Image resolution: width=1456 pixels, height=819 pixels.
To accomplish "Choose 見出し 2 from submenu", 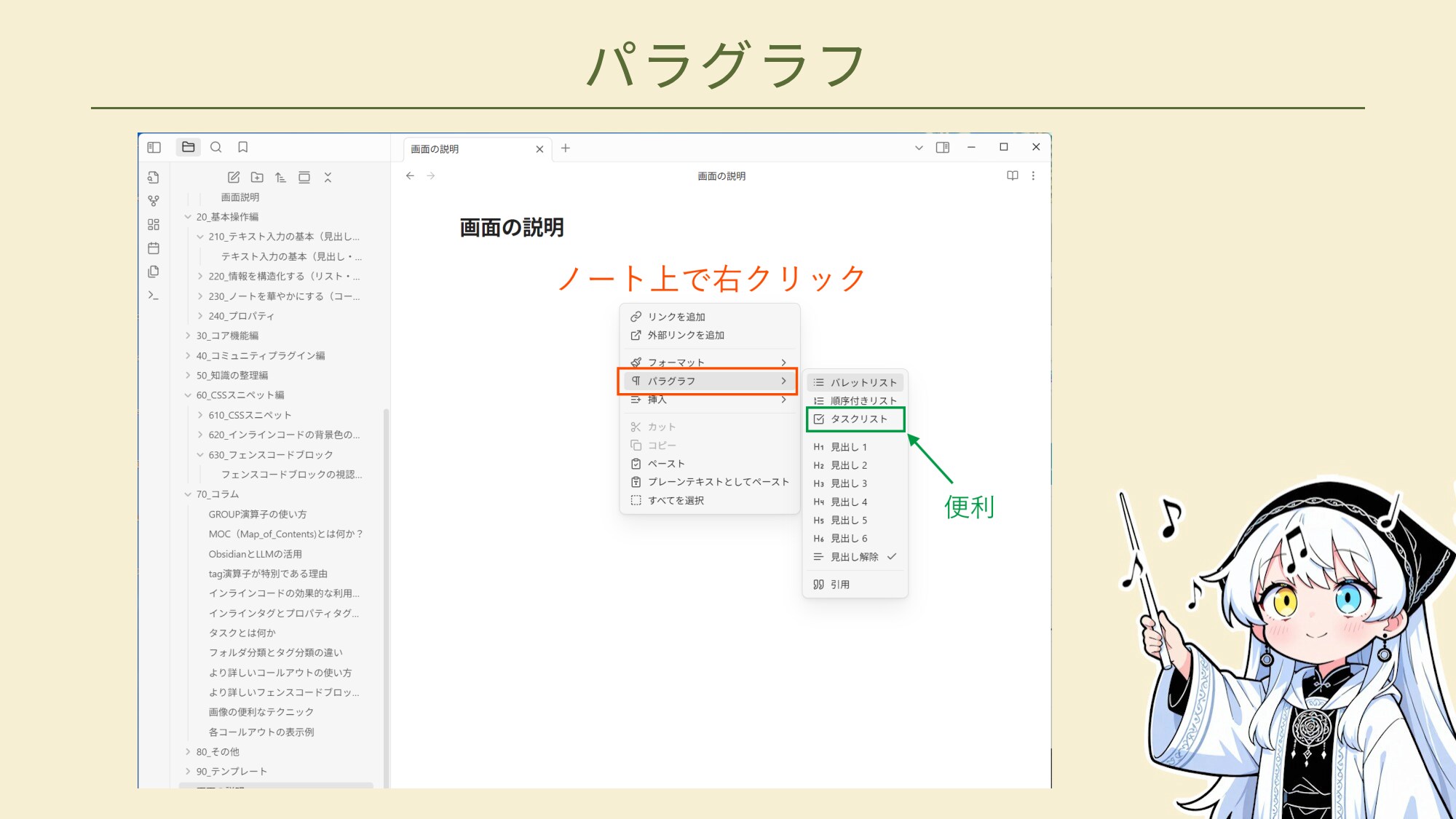I will (x=849, y=465).
